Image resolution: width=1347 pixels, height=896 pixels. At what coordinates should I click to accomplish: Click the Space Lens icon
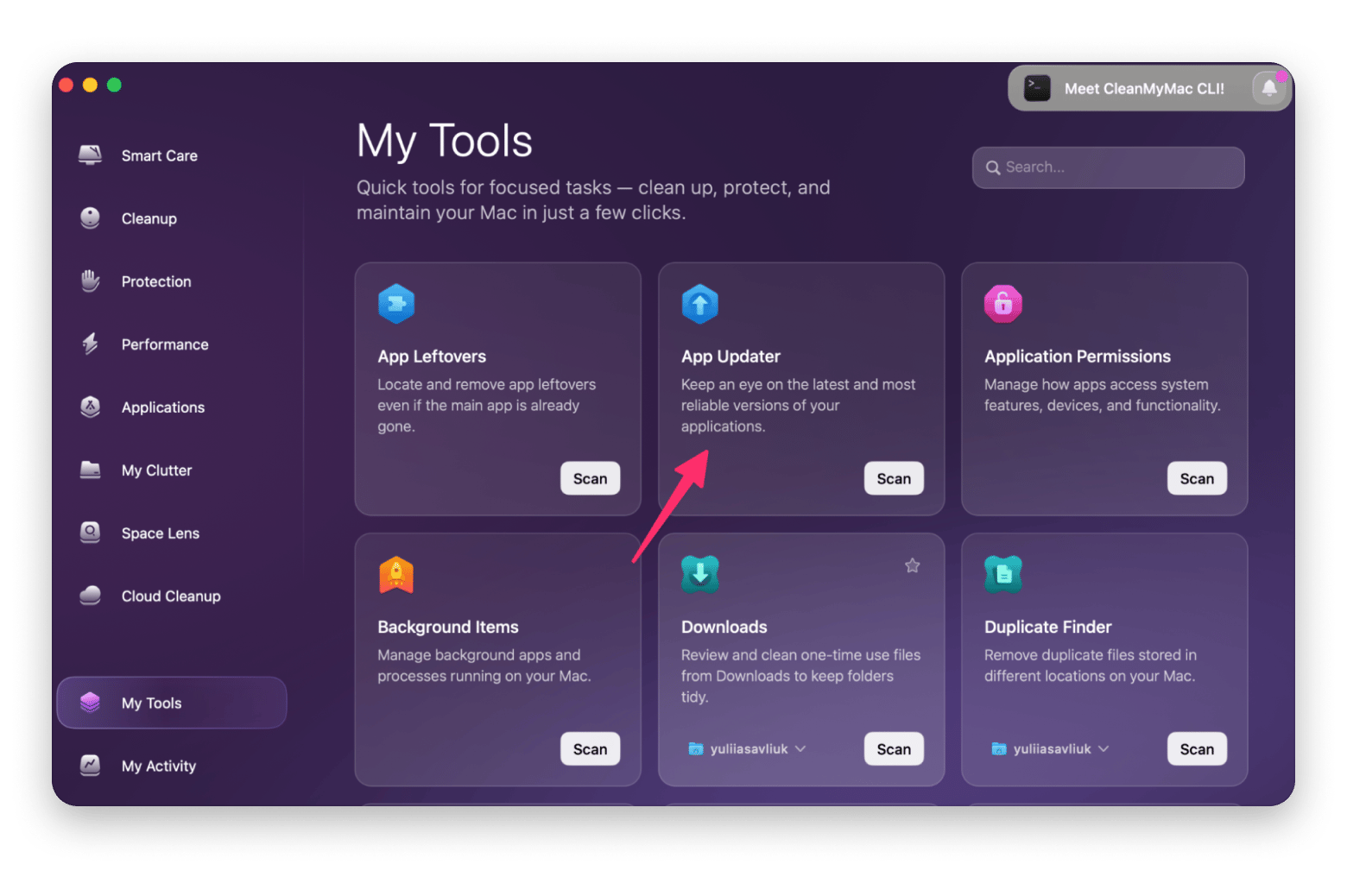pyautogui.click(x=91, y=533)
